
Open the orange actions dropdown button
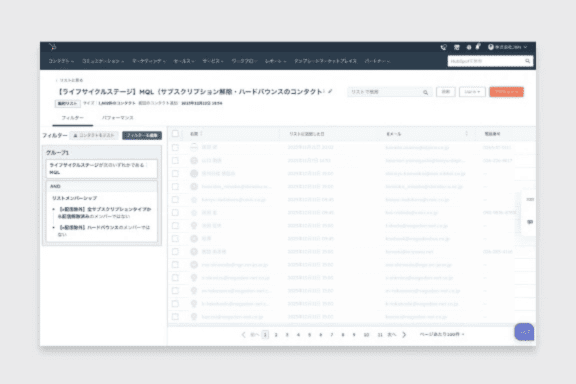click(506, 92)
